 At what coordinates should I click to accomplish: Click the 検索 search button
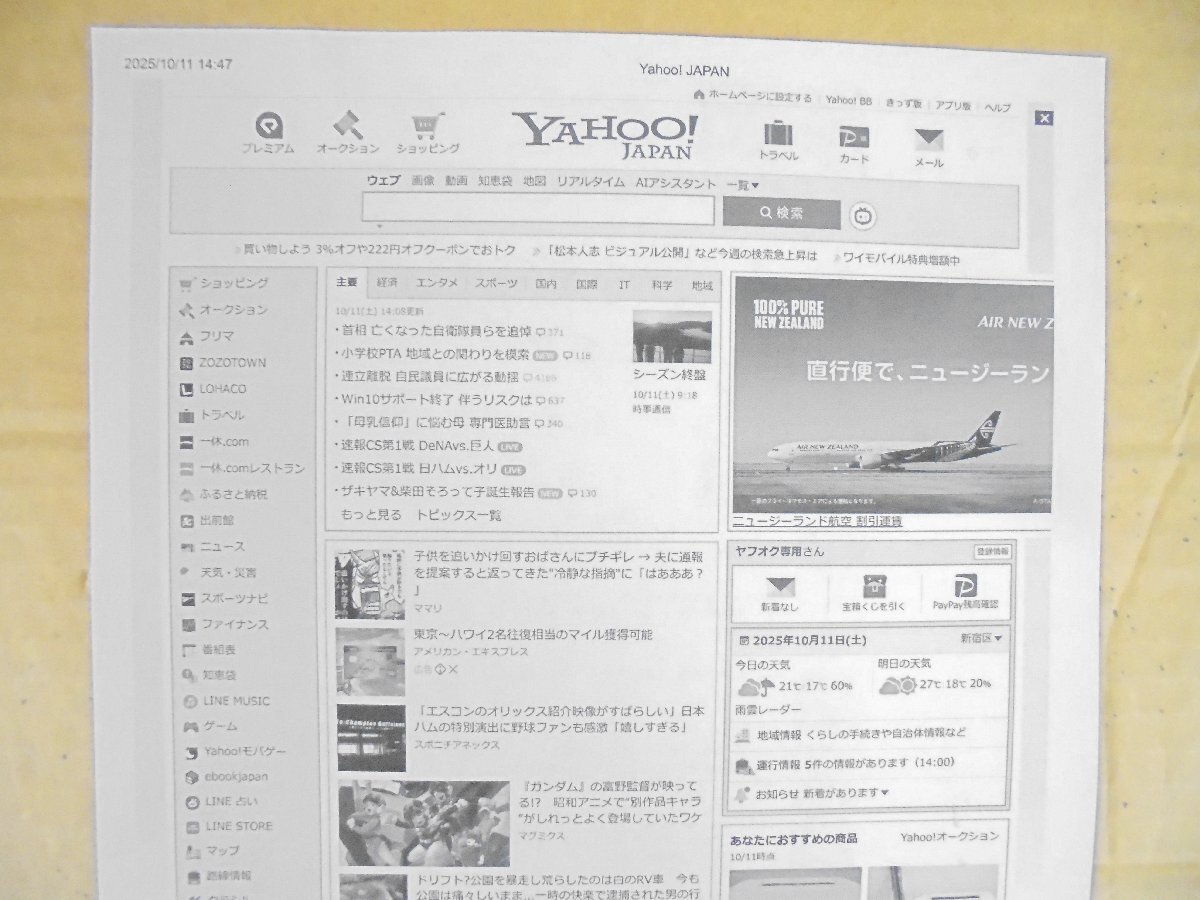click(782, 212)
